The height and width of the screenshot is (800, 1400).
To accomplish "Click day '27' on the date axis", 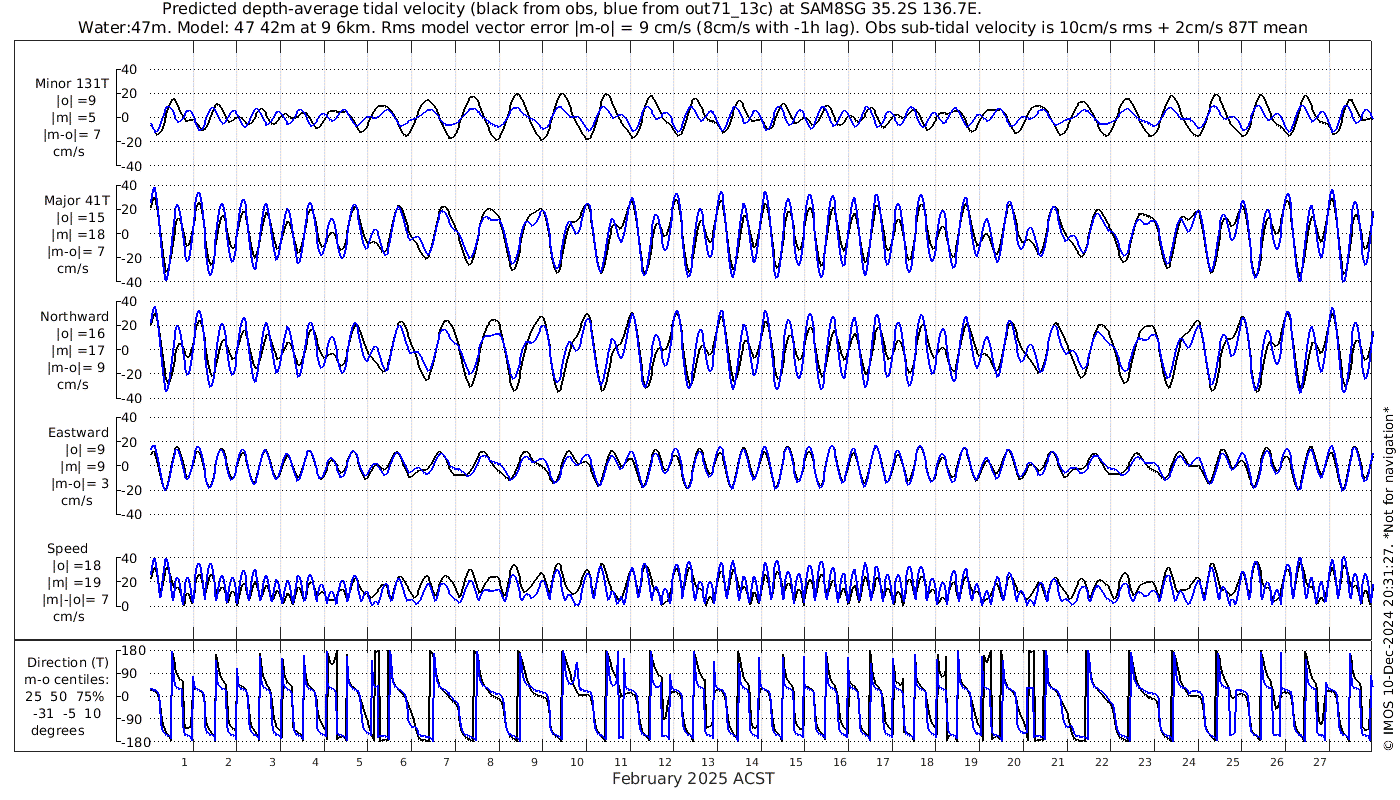I will tap(1320, 762).
